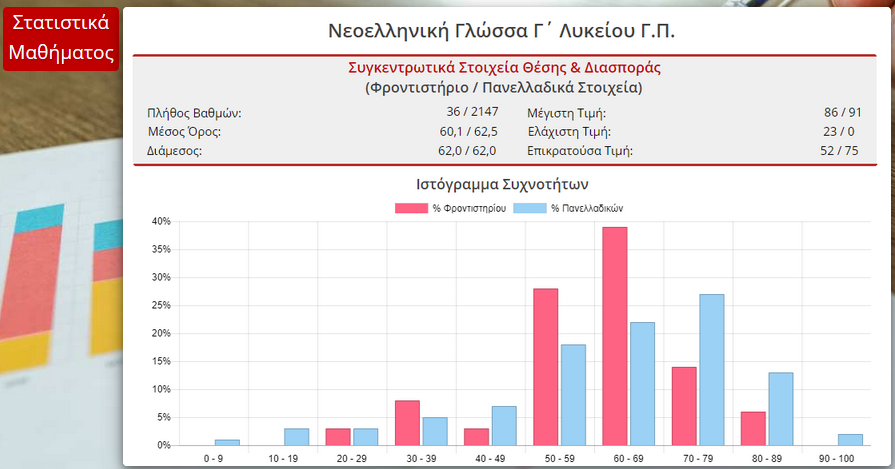The height and width of the screenshot is (469, 895).
Task: Click the Νεοελληνική Γλώσσα Γ΄ Λυκείου heading
Action: click(x=502, y=31)
